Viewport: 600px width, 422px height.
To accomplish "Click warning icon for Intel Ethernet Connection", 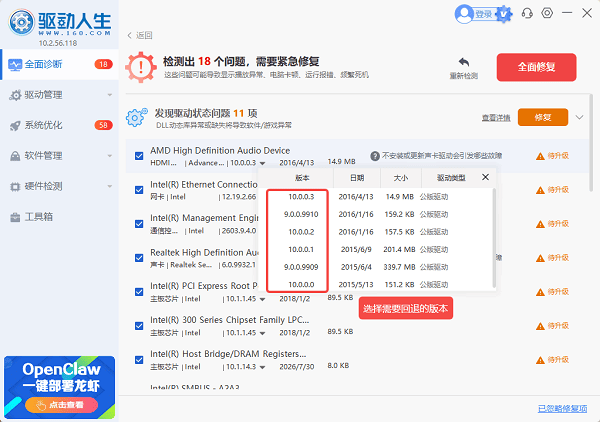I will tap(540, 190).
